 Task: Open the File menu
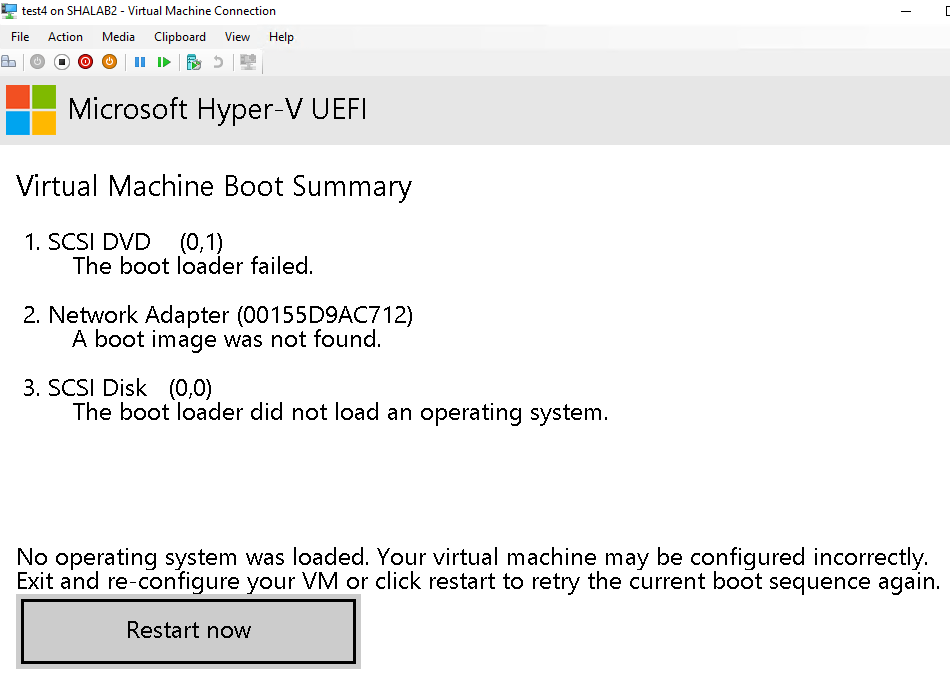(20, 37)
